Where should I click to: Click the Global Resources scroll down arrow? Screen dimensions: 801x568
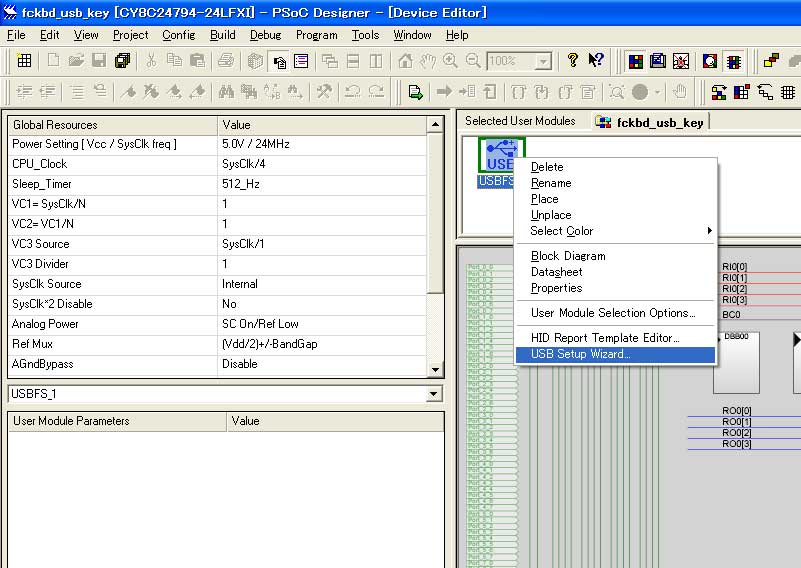435,369
